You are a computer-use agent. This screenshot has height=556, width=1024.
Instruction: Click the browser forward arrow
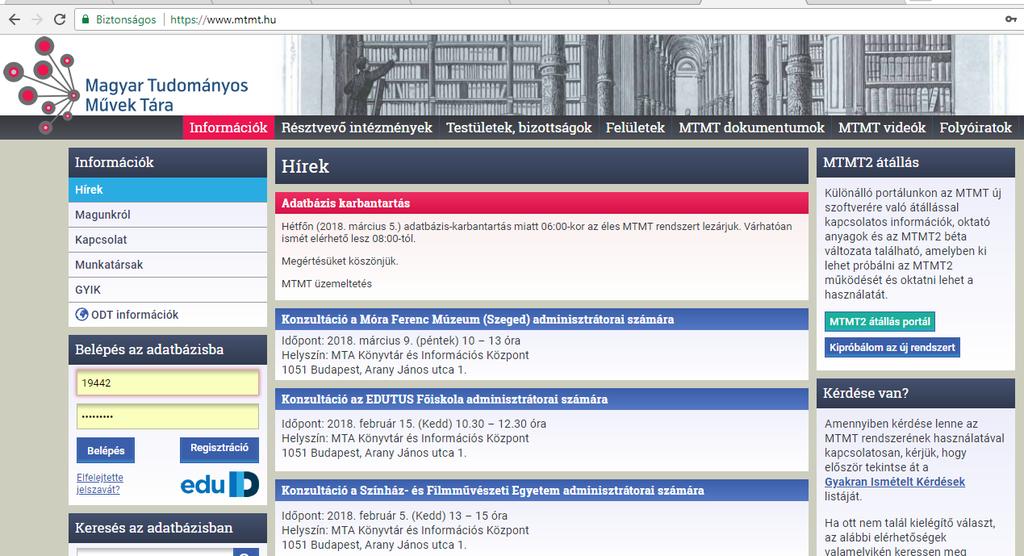point(37,20)
